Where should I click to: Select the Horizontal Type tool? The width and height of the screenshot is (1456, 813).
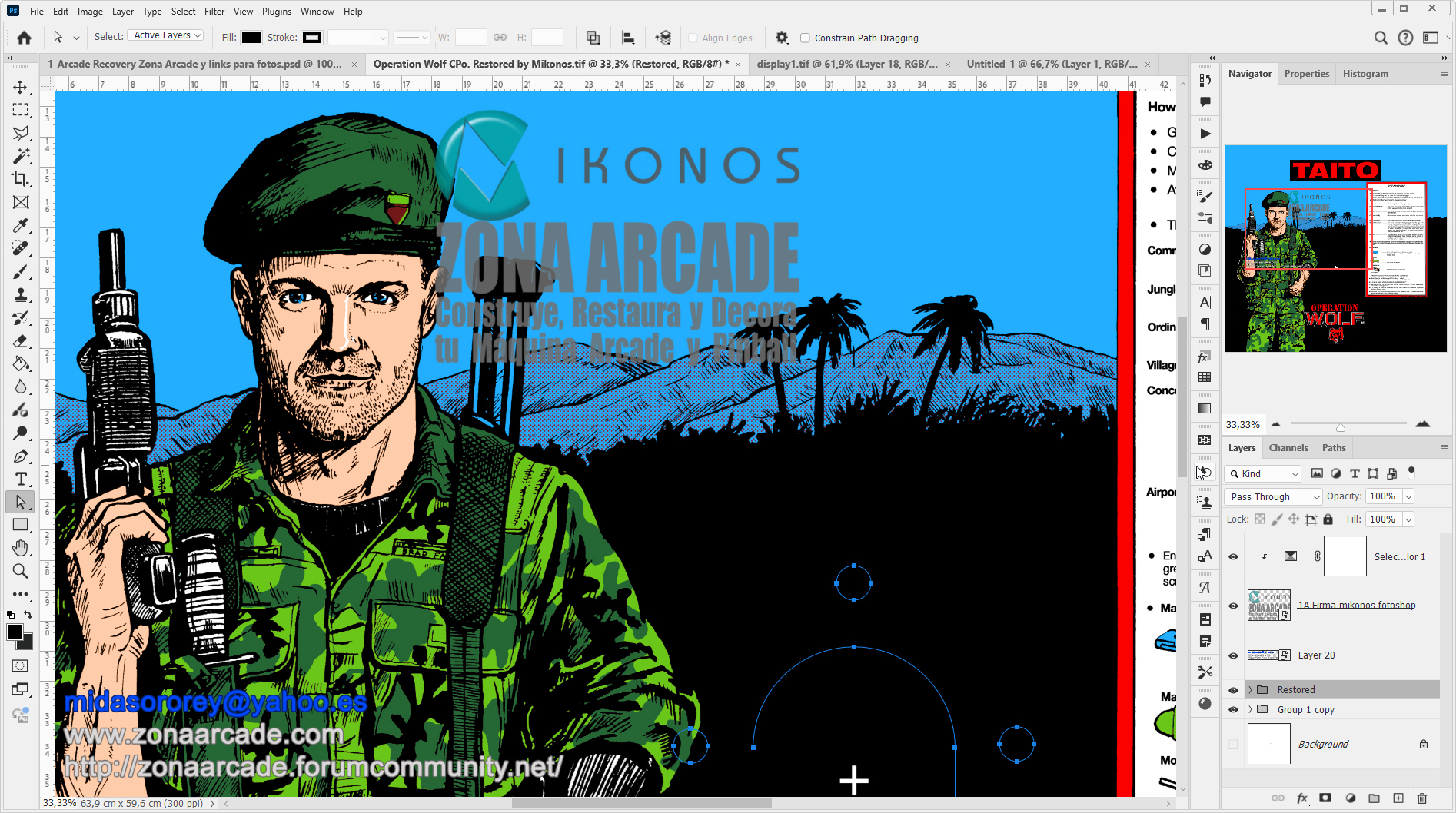[x=21, y=479]
